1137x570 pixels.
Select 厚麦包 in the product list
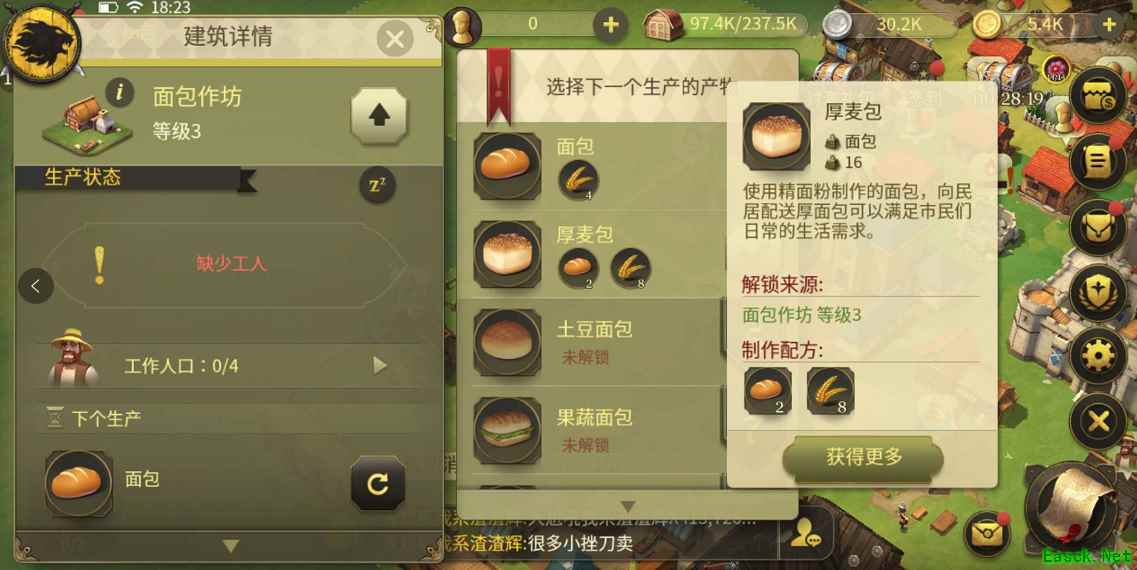[592, 254]
